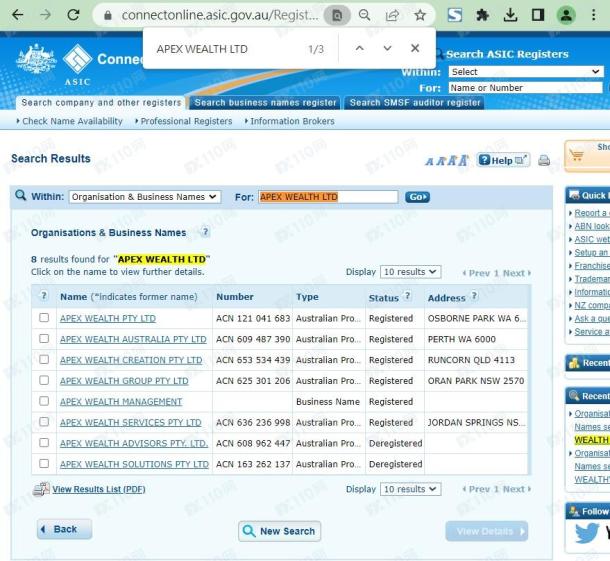Toggle the browser side panel icon

[538, 15]
